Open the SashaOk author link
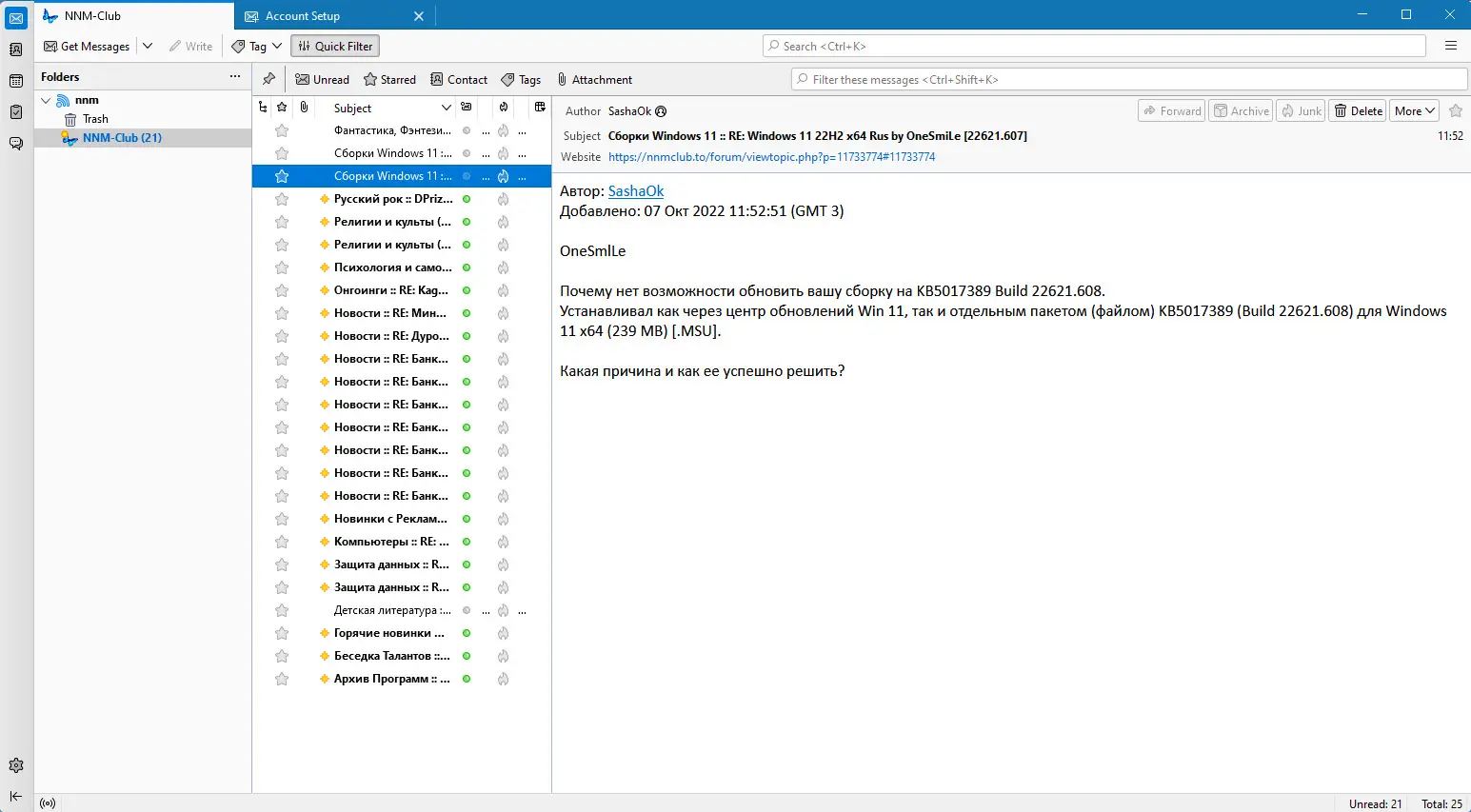This screenshot has width=1471, height=812. tap(636, 191)
